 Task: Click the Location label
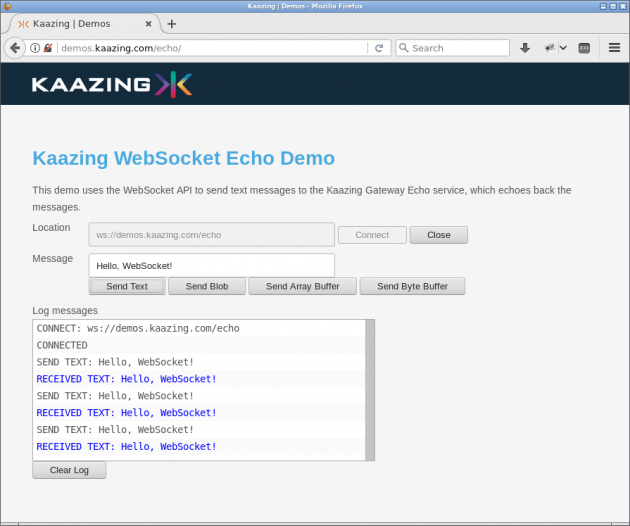(51, 227)
